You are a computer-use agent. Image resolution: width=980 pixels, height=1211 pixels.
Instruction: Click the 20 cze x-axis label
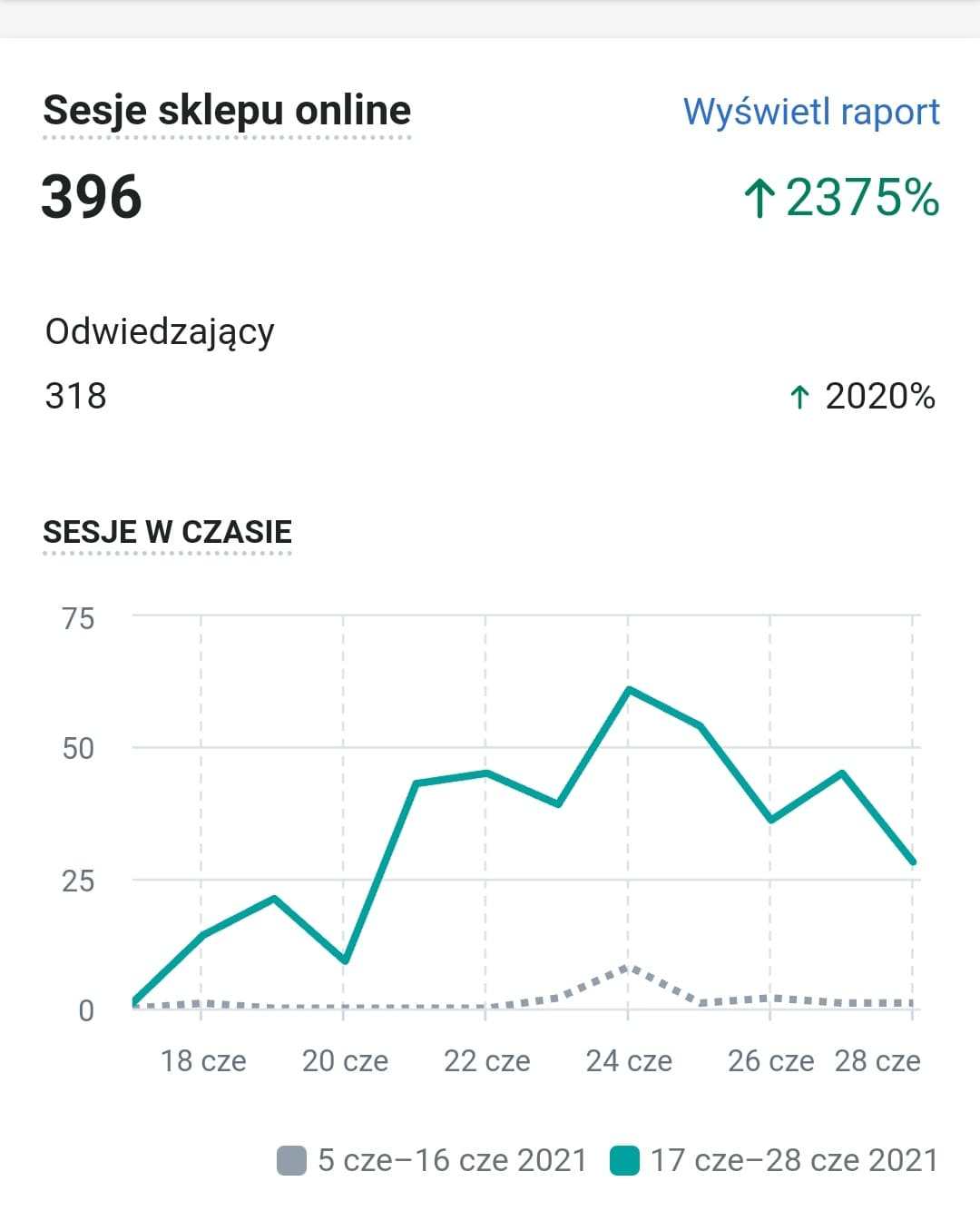[345, 1060]
